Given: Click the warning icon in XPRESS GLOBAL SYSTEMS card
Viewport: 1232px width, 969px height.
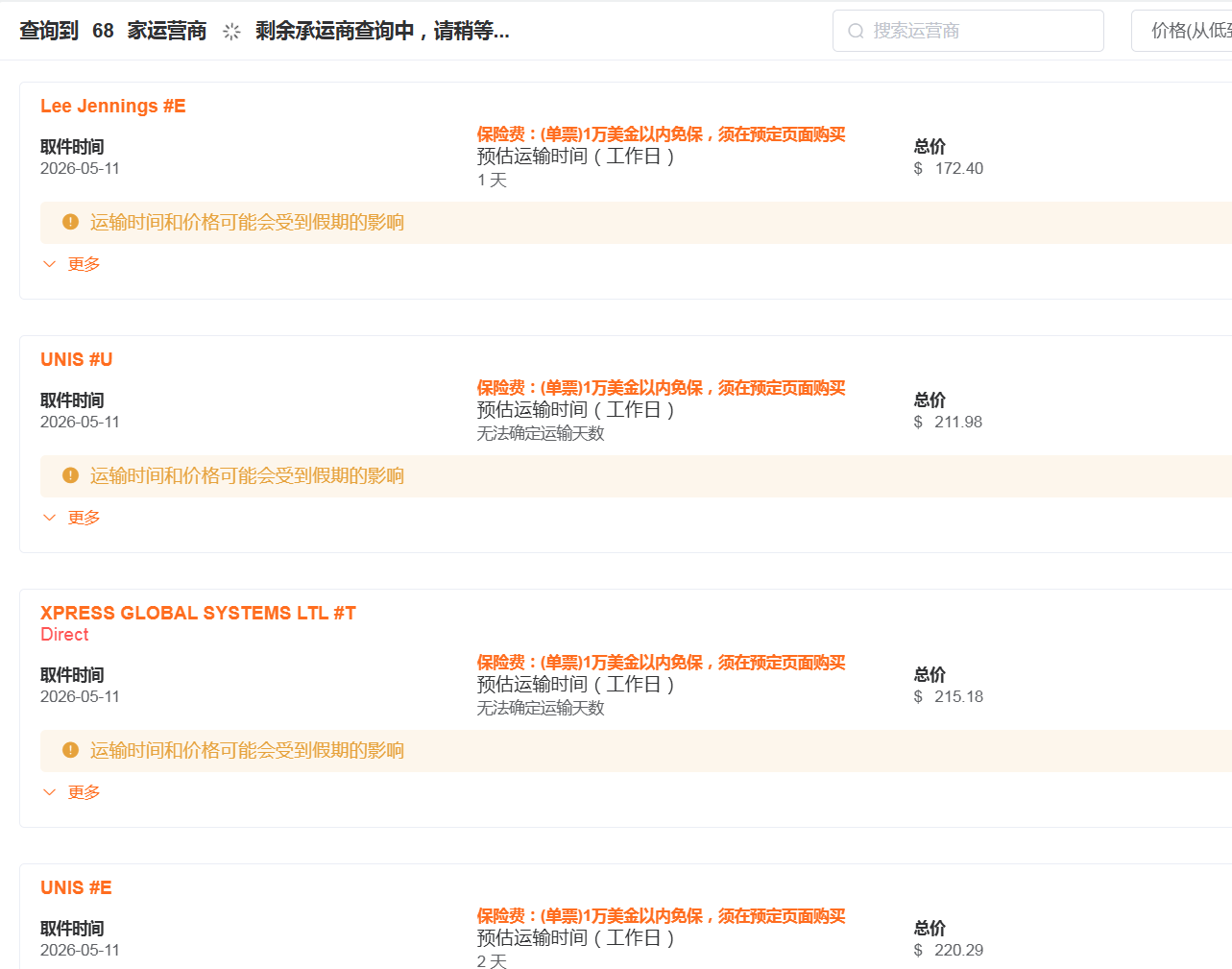Looking at the screenshot, I should (70, 750).
